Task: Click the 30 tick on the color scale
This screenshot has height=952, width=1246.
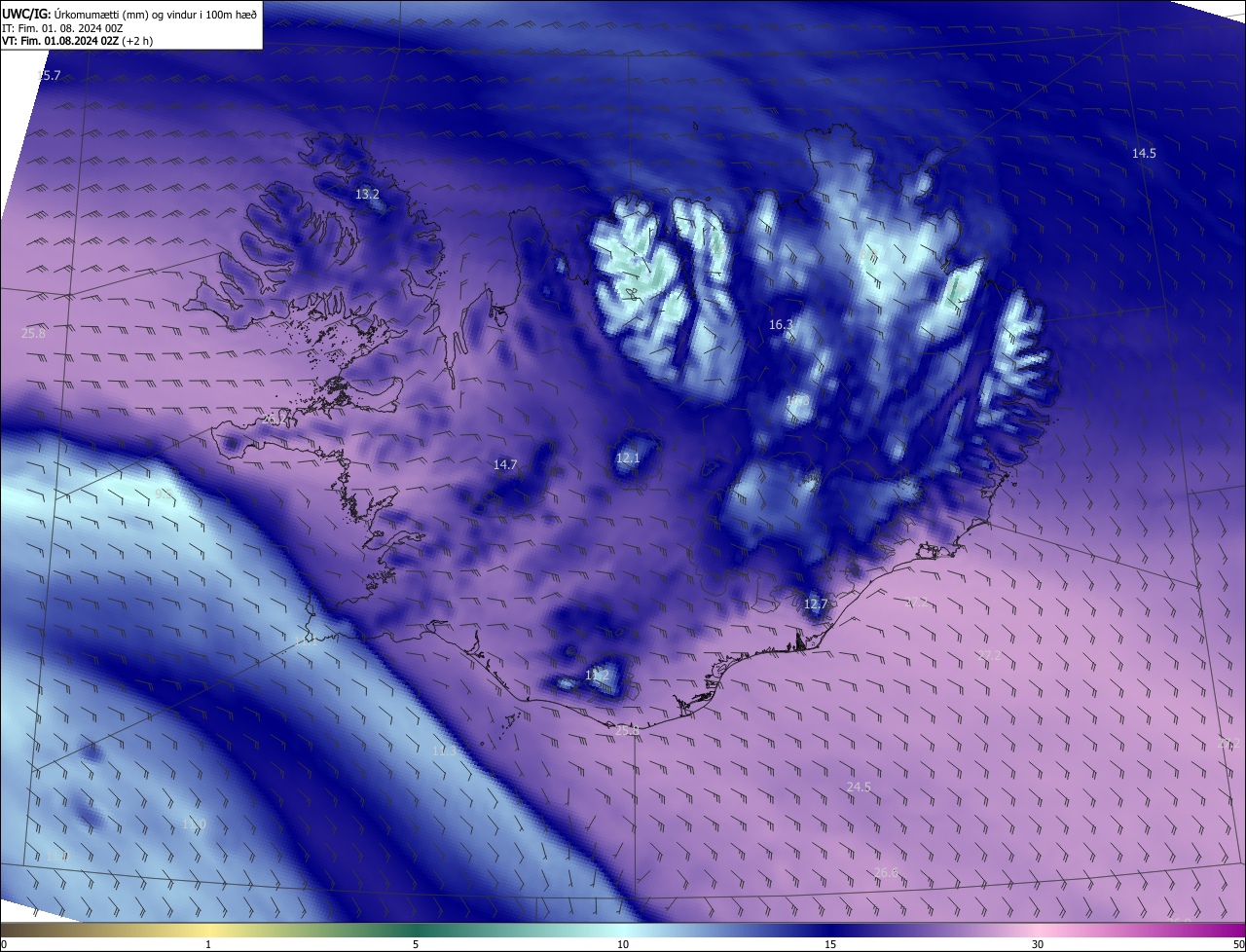Action: (x=1038, y=945)
